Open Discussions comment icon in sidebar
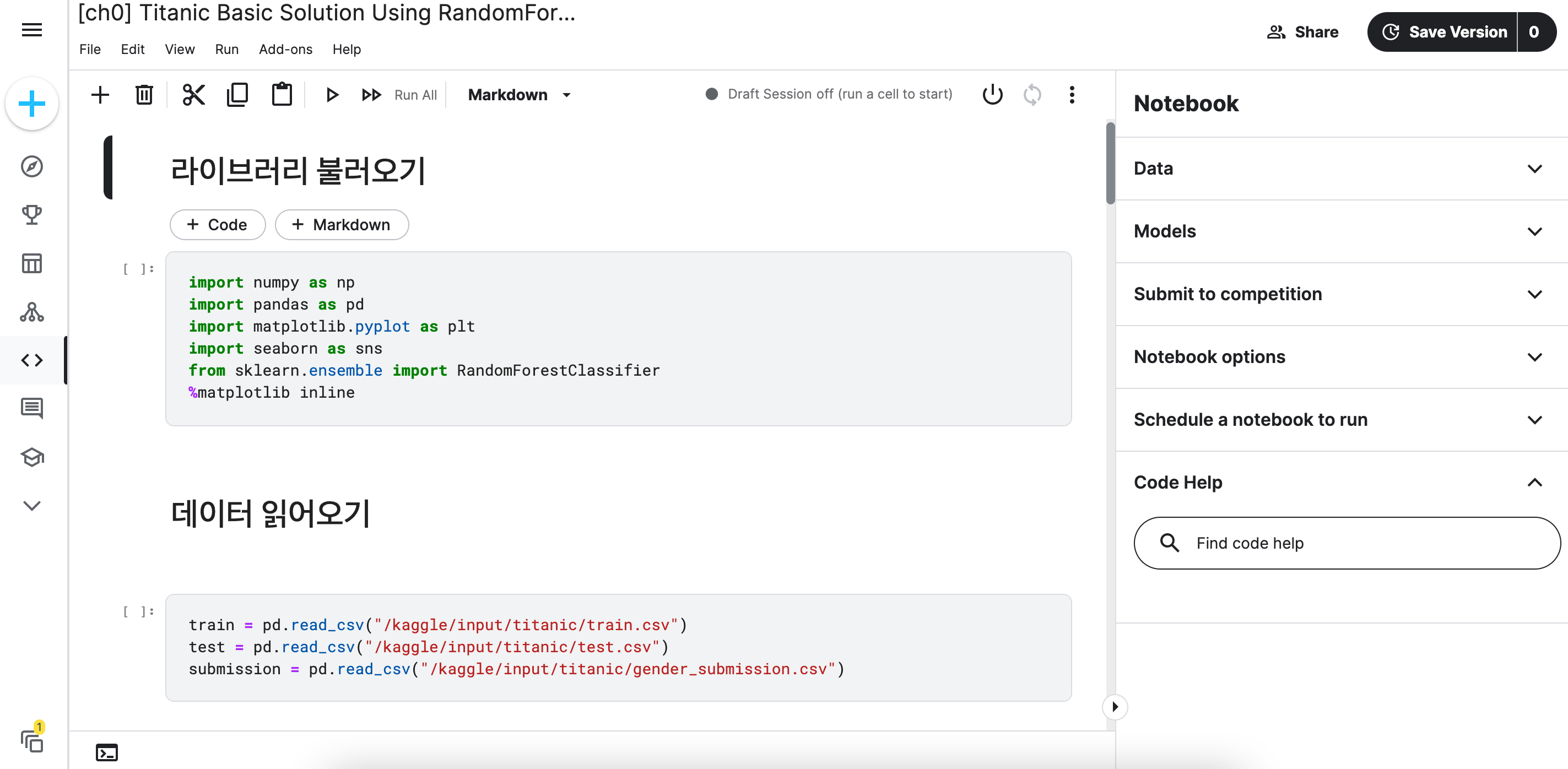 coord(31,408)
